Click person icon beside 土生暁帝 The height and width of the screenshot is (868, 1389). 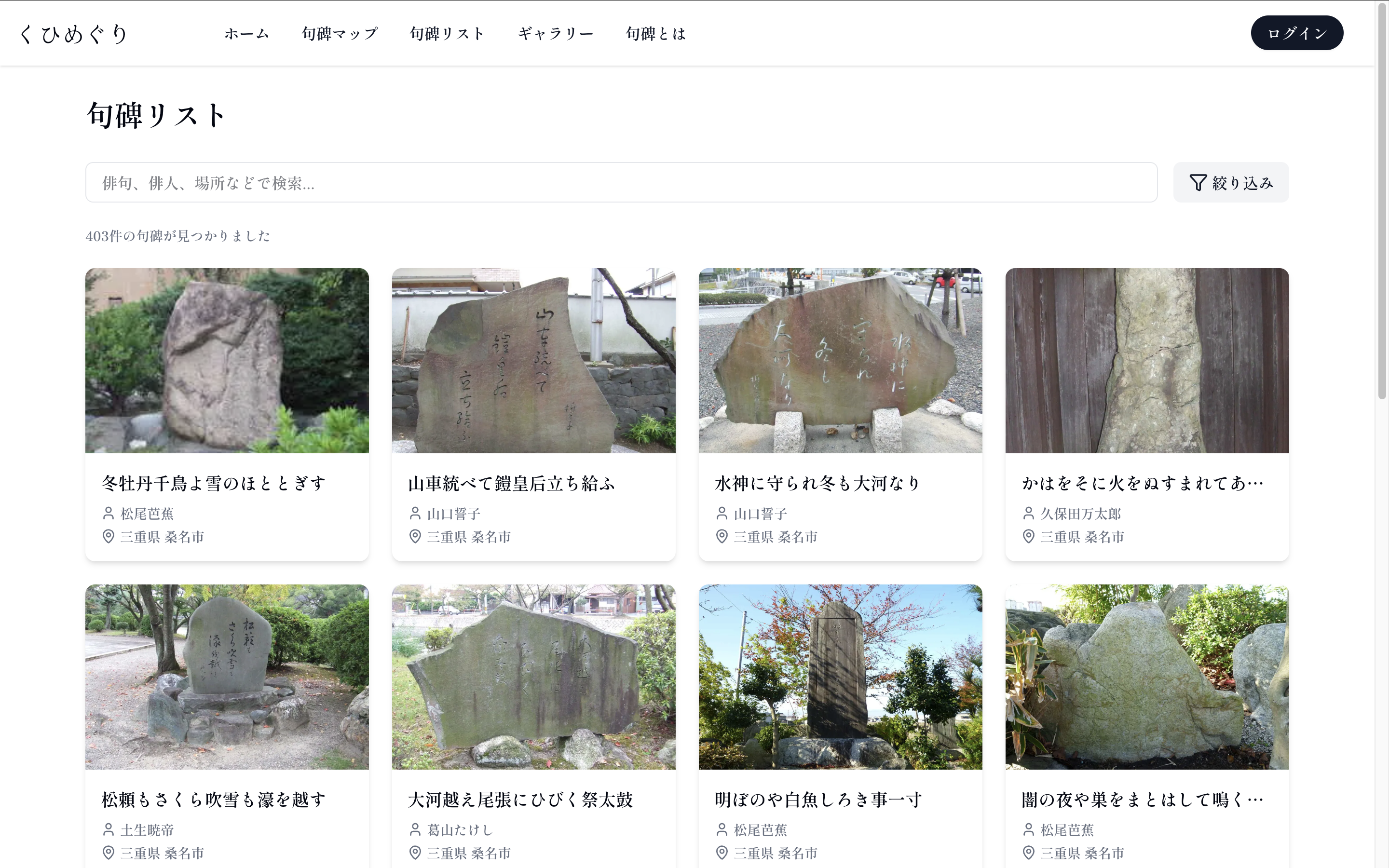pos(109,829)
